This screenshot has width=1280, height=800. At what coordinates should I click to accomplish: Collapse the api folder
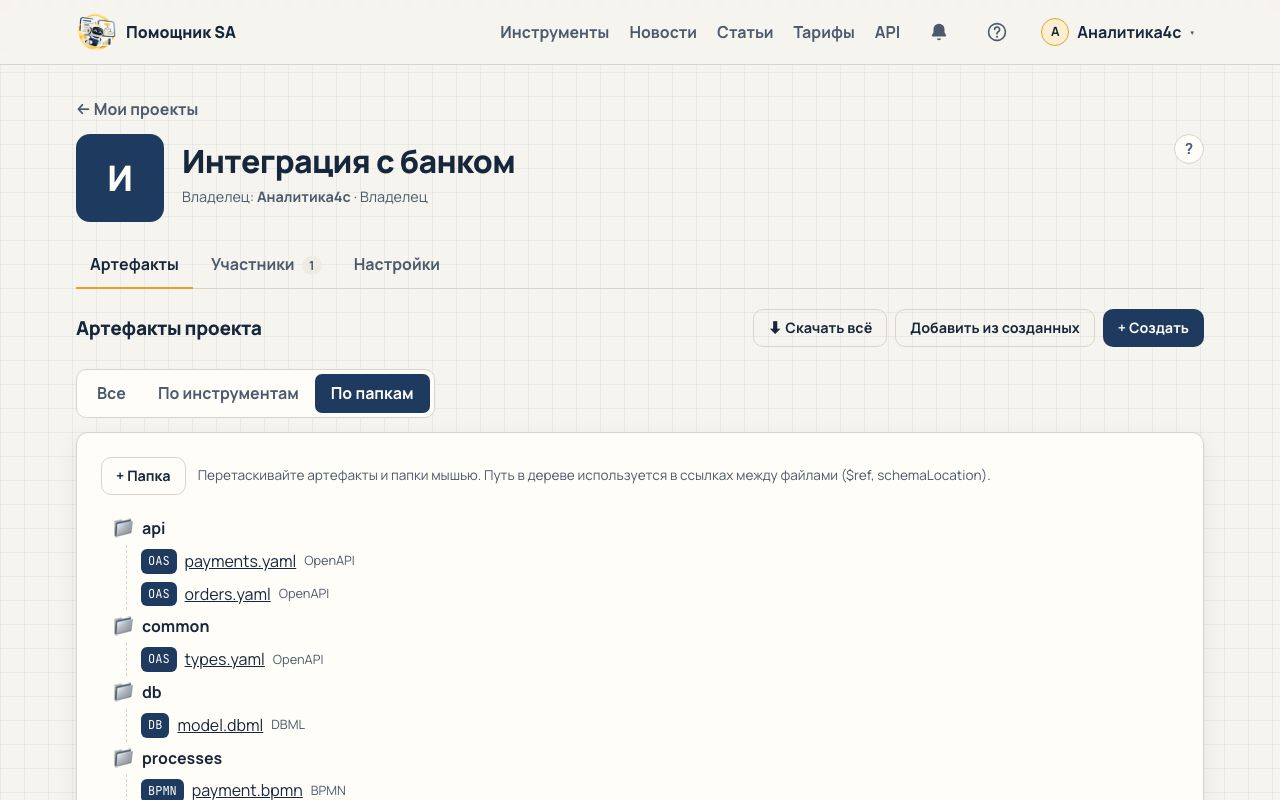(154, 528)
